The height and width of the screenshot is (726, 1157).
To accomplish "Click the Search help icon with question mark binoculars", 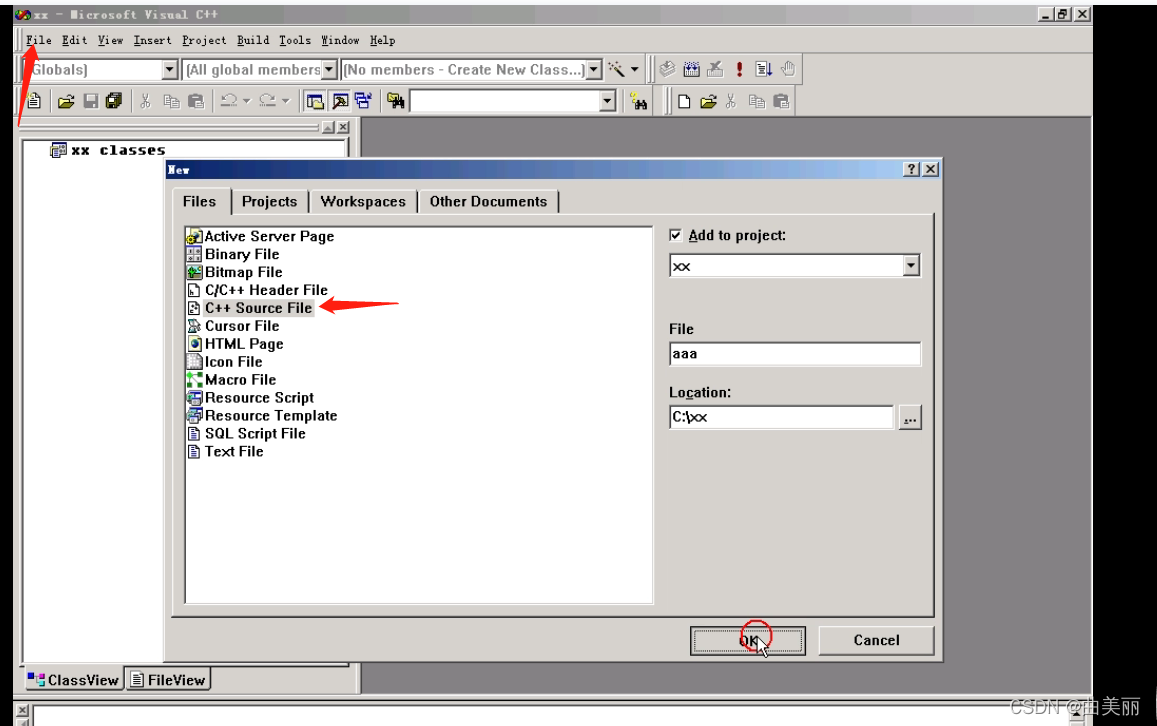I will coord(638,101).
